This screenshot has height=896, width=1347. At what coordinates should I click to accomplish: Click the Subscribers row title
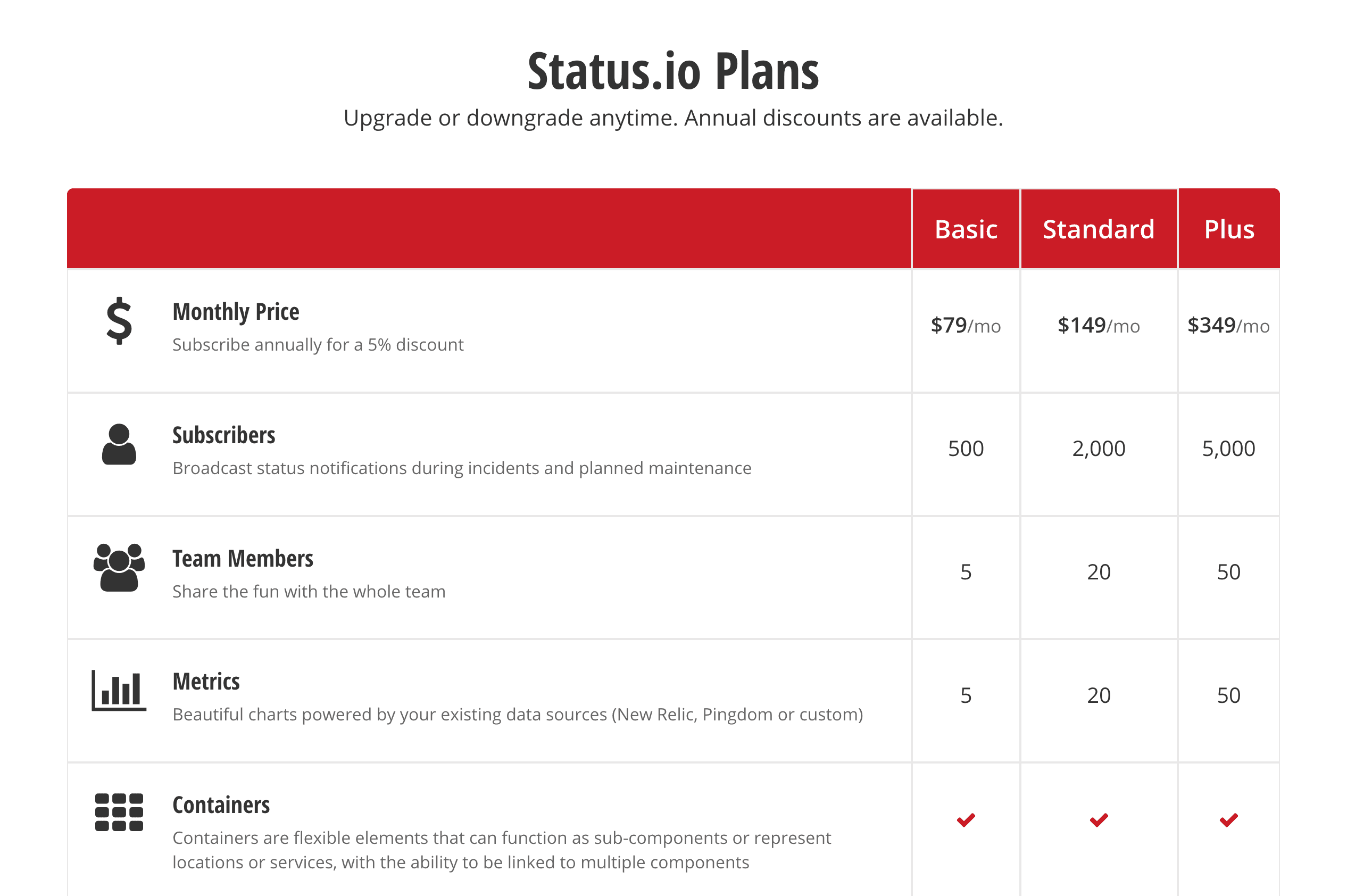[223, 435]
